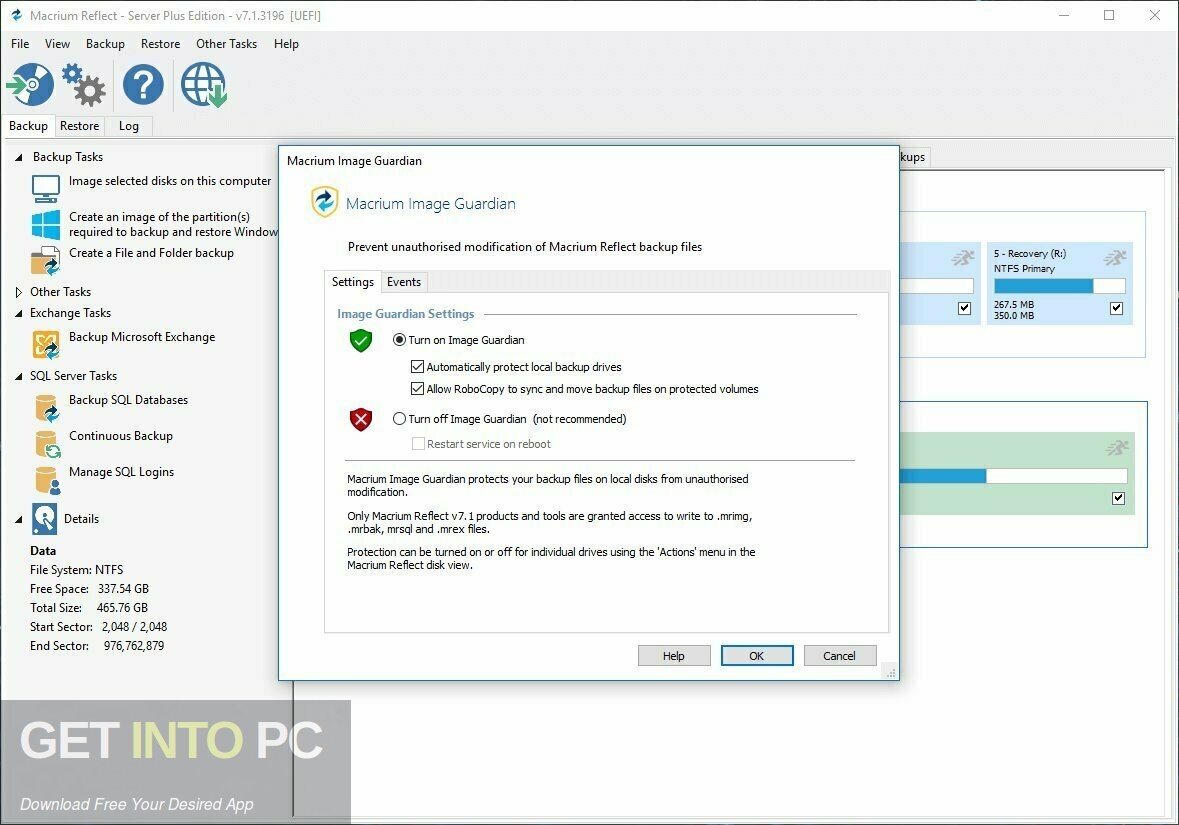
Task: Click the Cancel button
Action: point(839,656)
